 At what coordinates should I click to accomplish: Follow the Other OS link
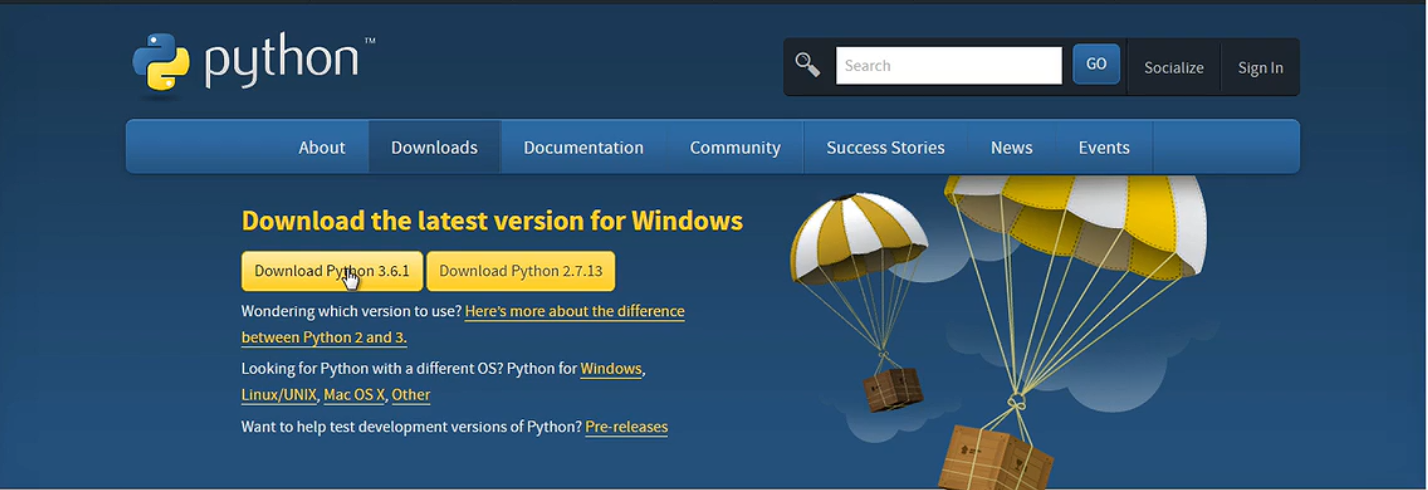[411, 395]
